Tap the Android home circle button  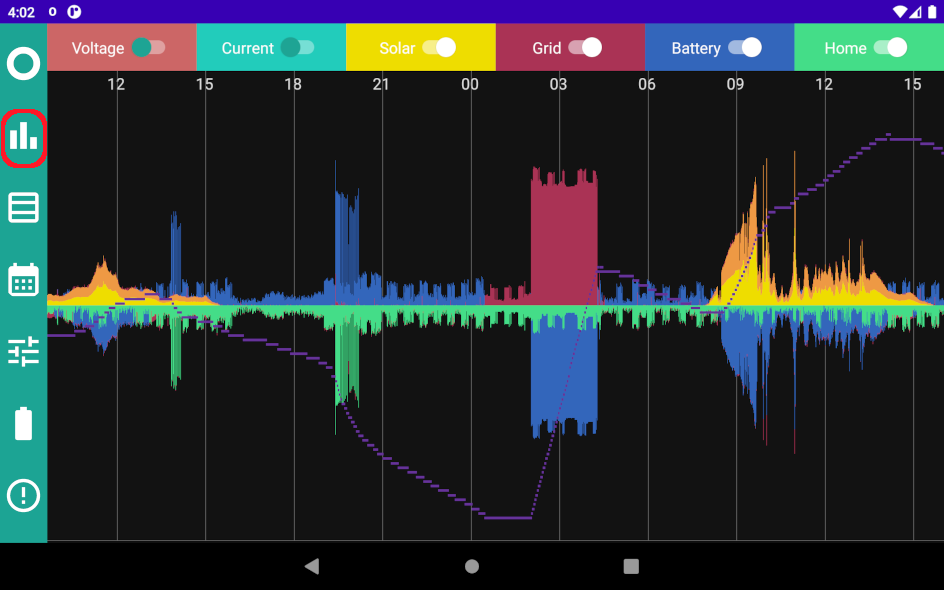pos(472,566)
